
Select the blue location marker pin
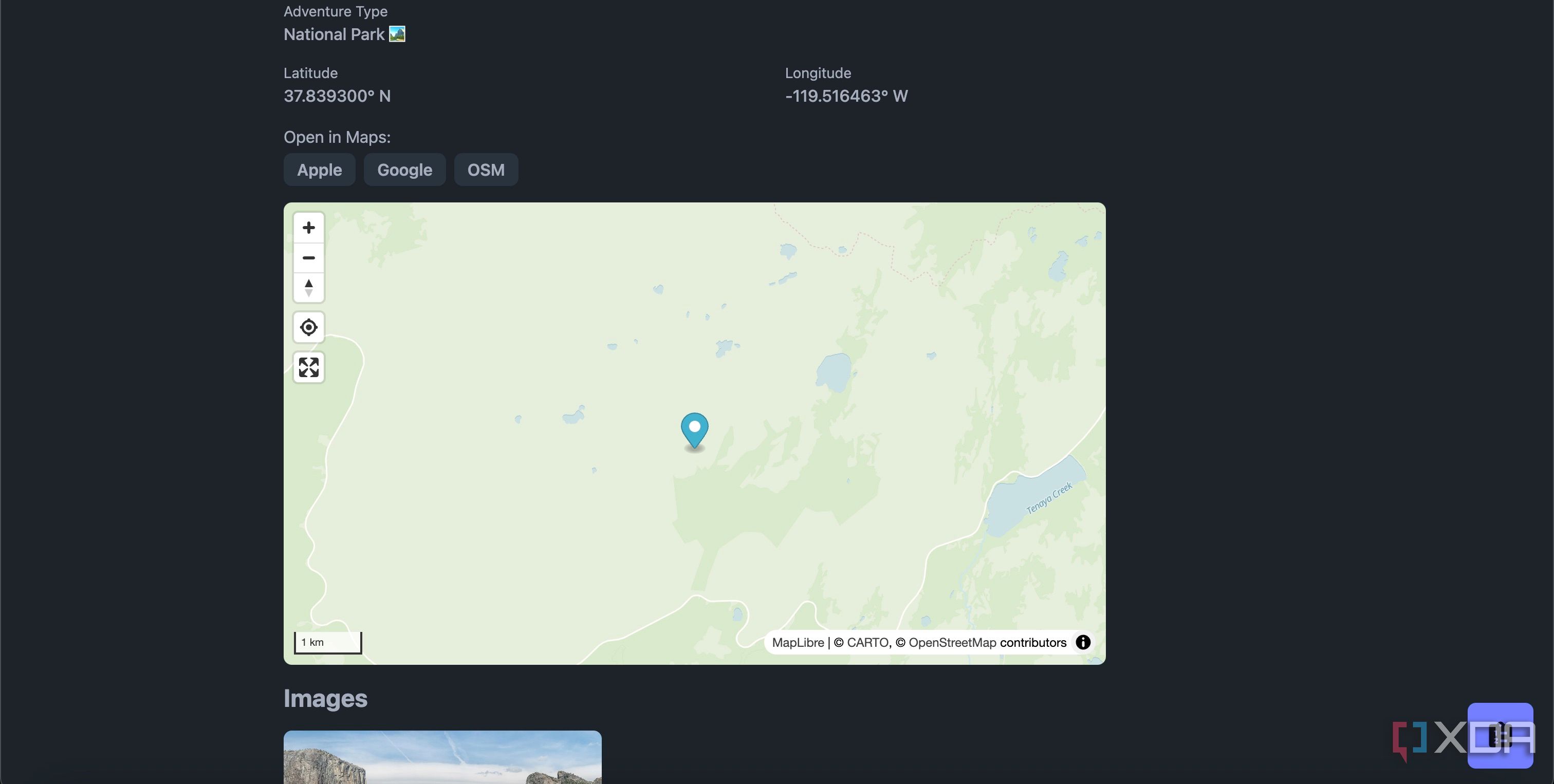pyautogui.click(x=694, y=431)
